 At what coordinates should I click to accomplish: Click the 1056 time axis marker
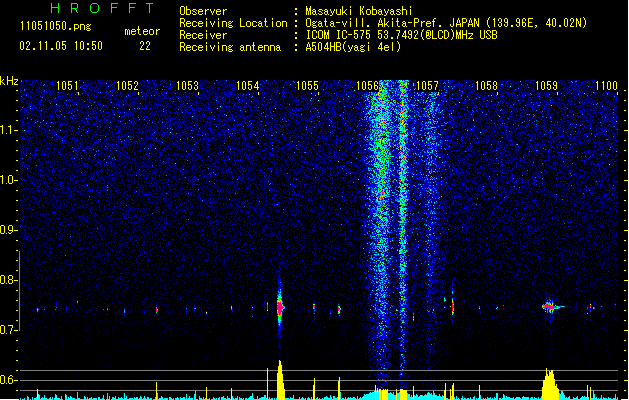(x=367, y=86)
